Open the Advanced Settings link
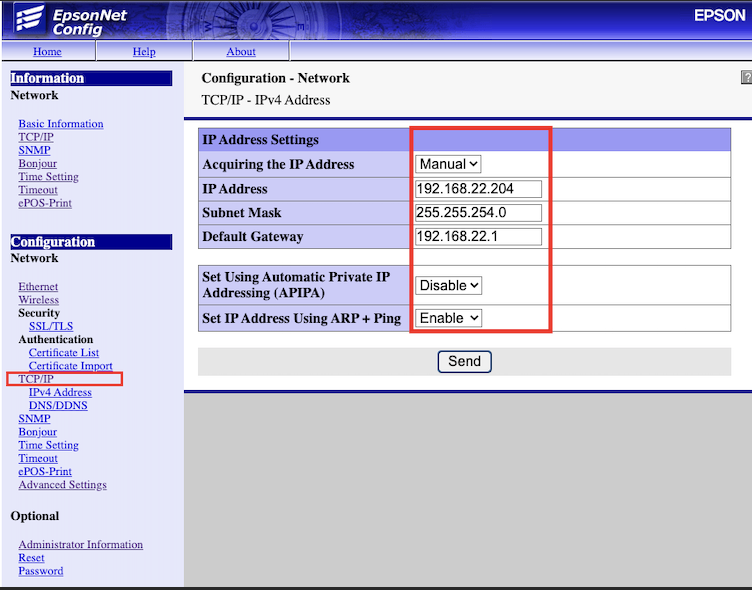Viewport: 752px width, 590px height. (x=62, y=485)
